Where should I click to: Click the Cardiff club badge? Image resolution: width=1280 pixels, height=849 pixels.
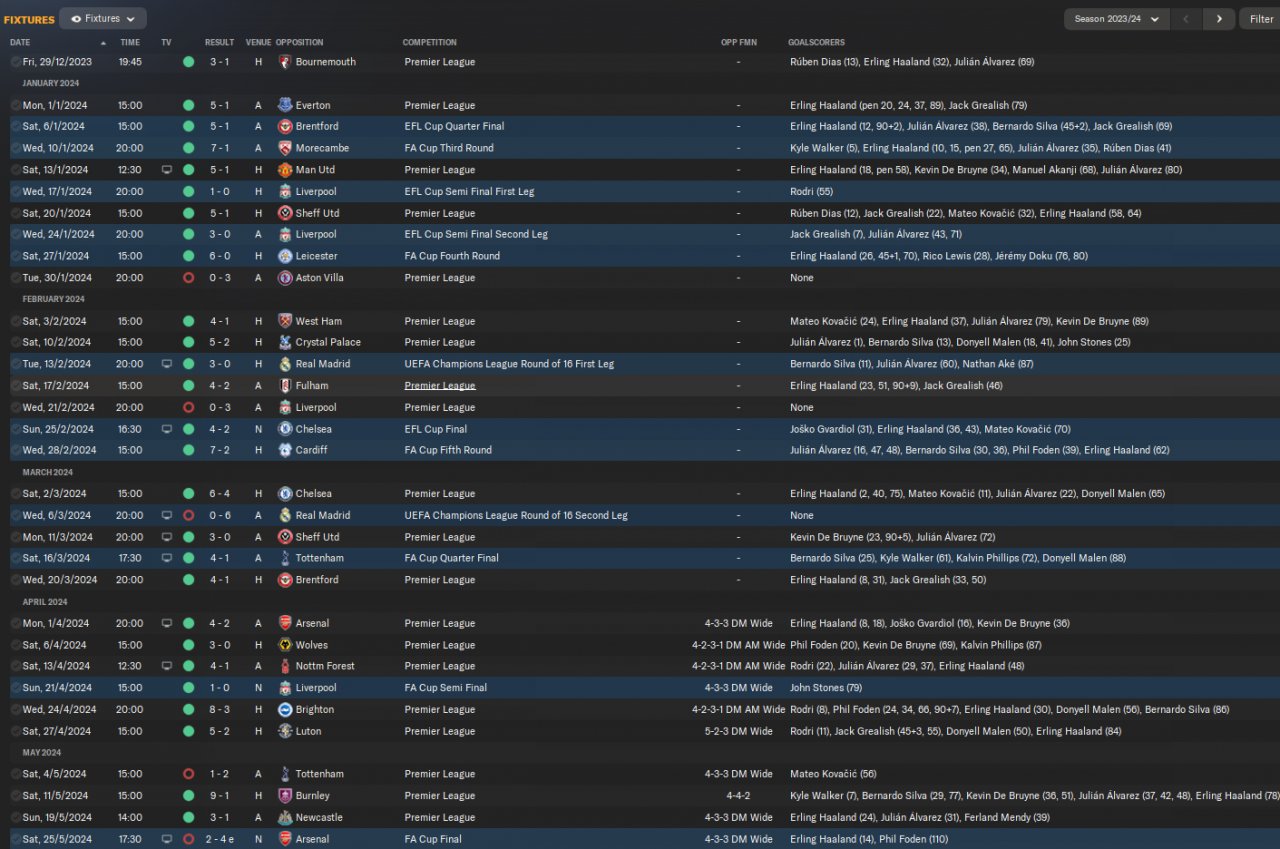(x=285, y=450)
